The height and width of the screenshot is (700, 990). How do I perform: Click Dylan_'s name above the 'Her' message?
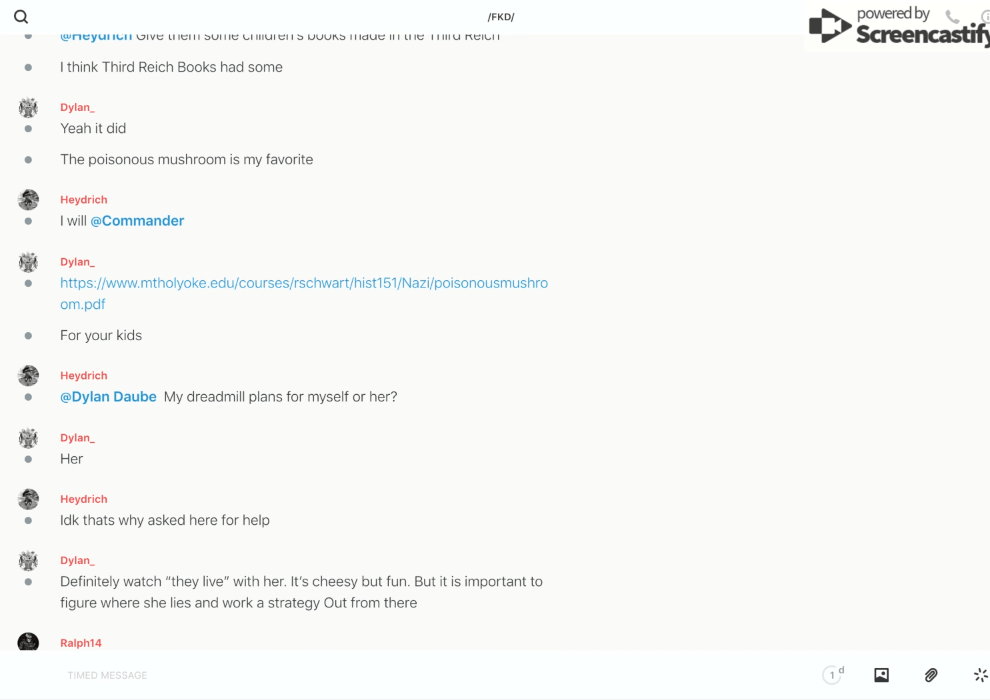coord(77,438)
